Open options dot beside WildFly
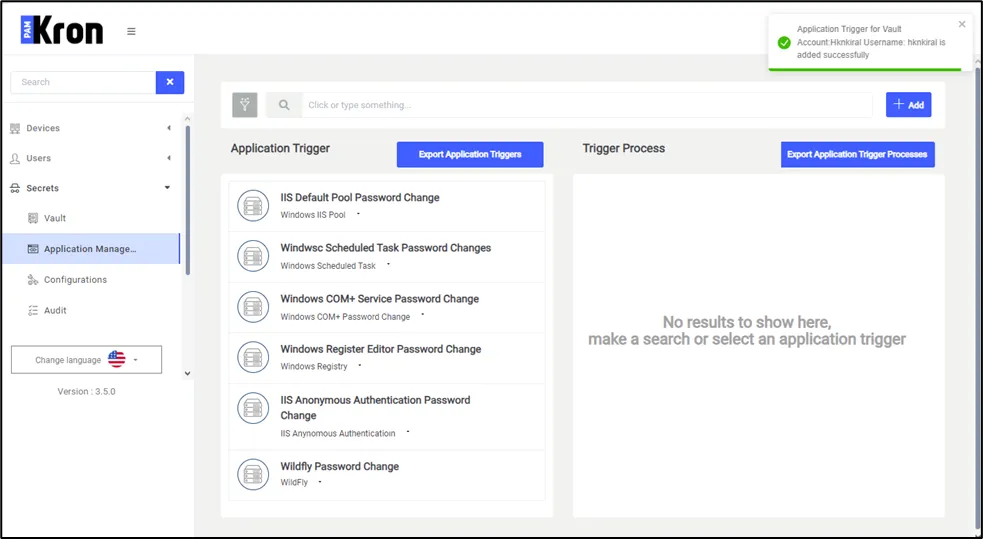Screen dimensions: 983x539 320,482
